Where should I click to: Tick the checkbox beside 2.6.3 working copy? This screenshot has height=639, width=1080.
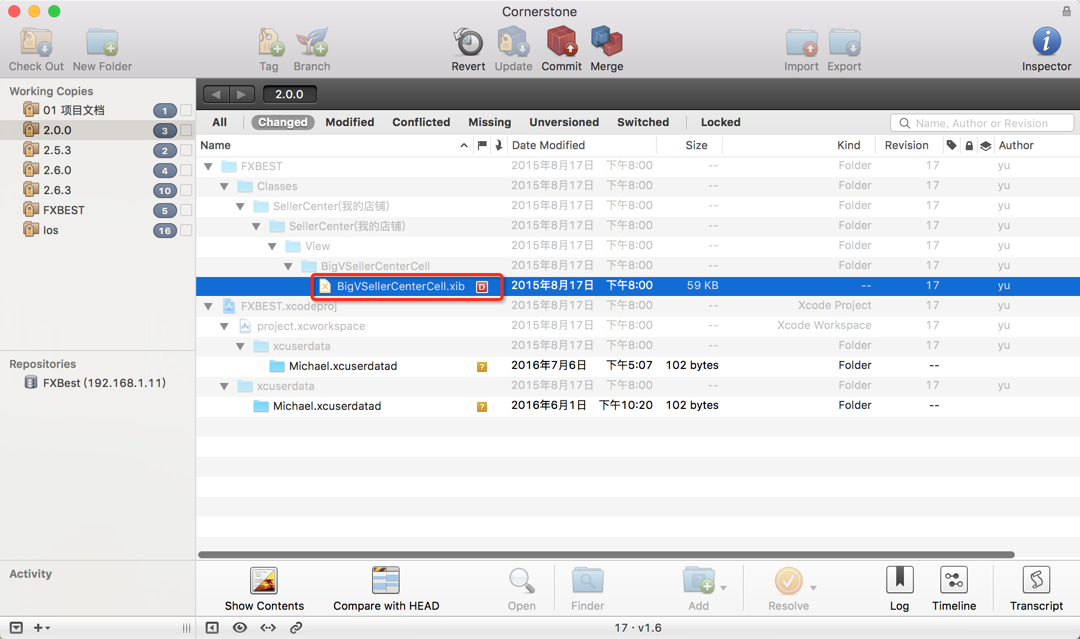[x=186, y=190]
